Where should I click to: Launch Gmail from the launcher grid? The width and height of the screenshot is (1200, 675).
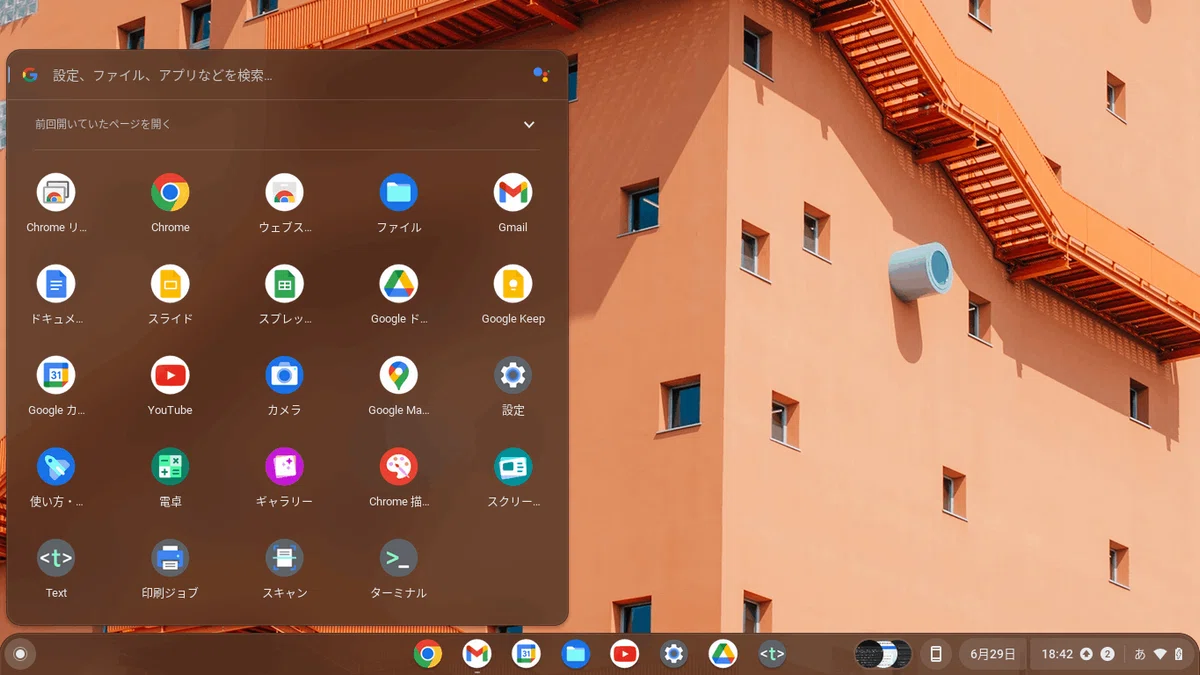pyautogui.click(x=513, y=192)
